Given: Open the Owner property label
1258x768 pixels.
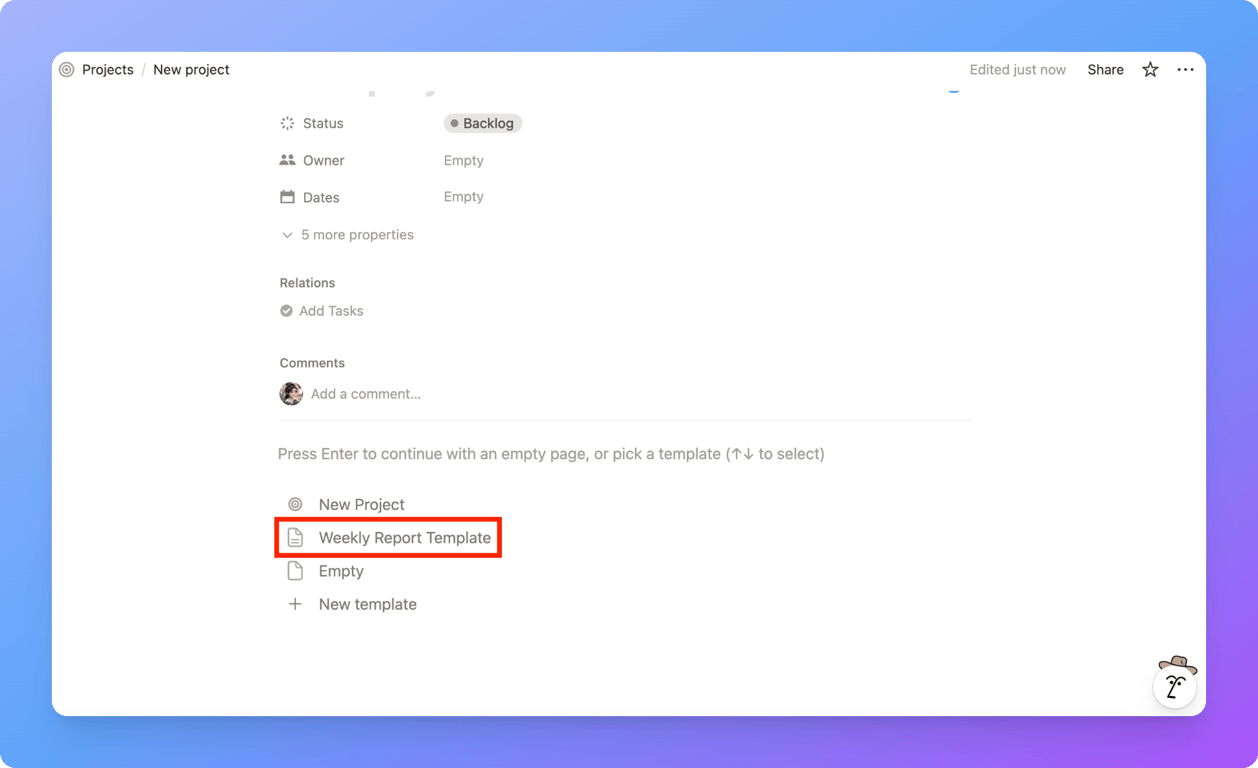Looking at the screenshot, I should (323, 160).
